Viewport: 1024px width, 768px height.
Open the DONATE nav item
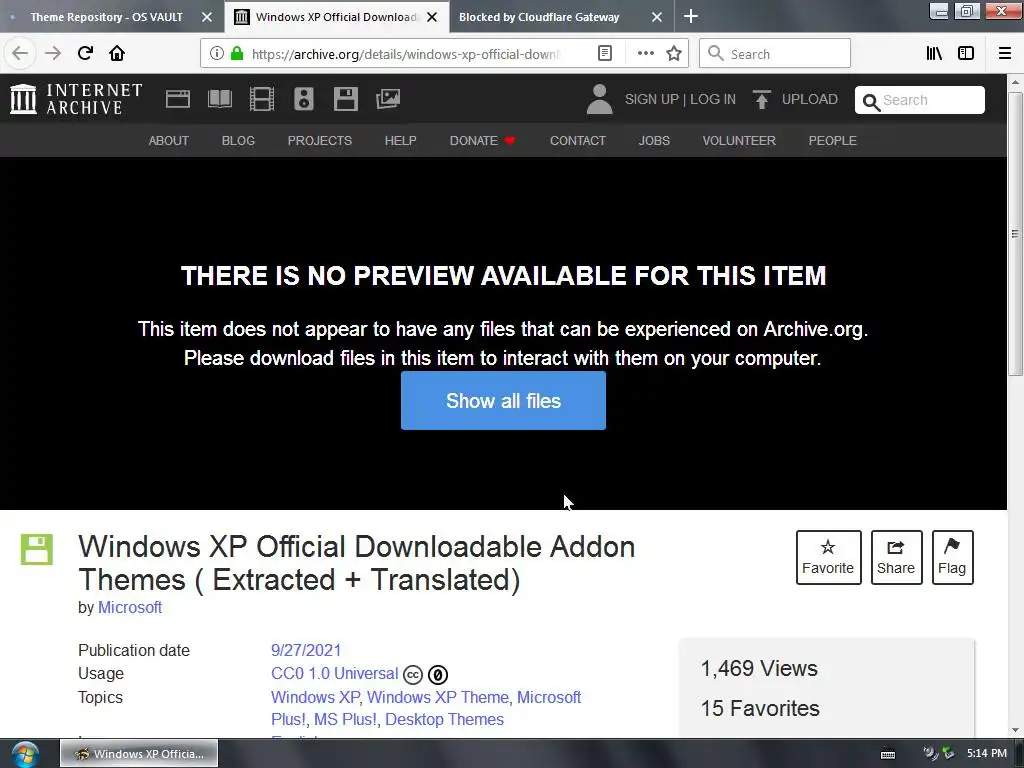(x=483, y=140)
